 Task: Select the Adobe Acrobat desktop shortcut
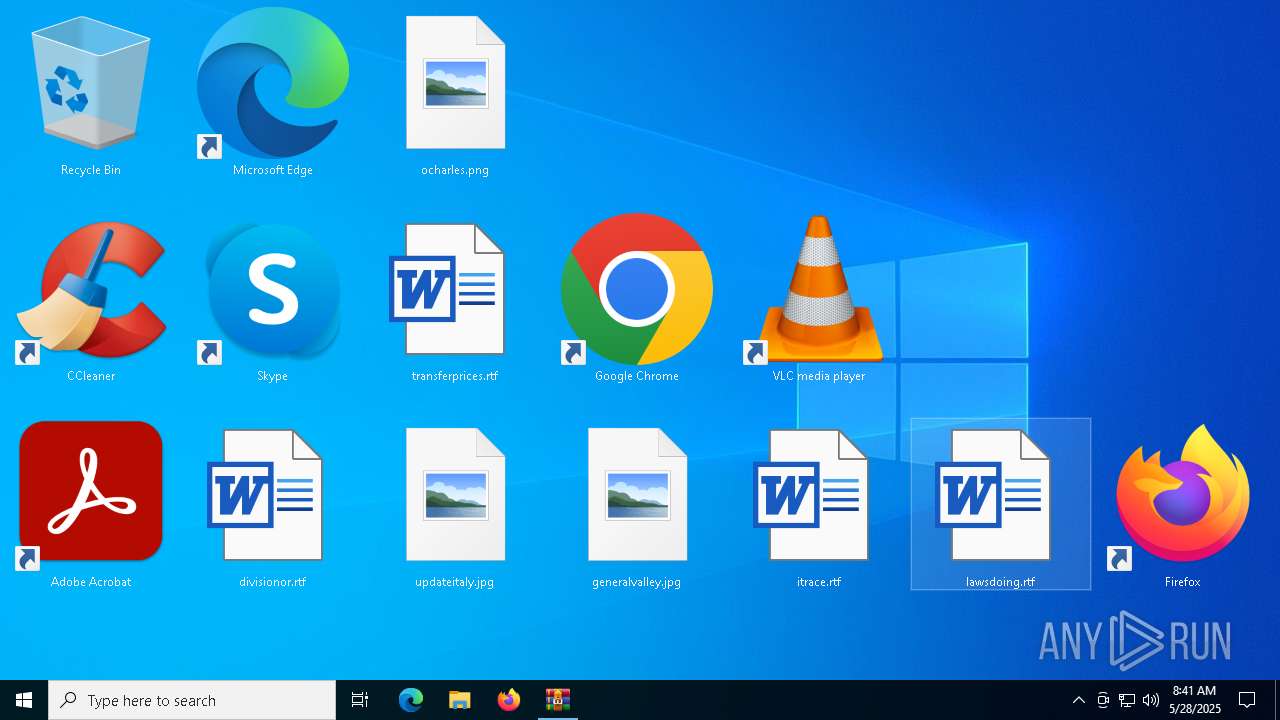91,505
